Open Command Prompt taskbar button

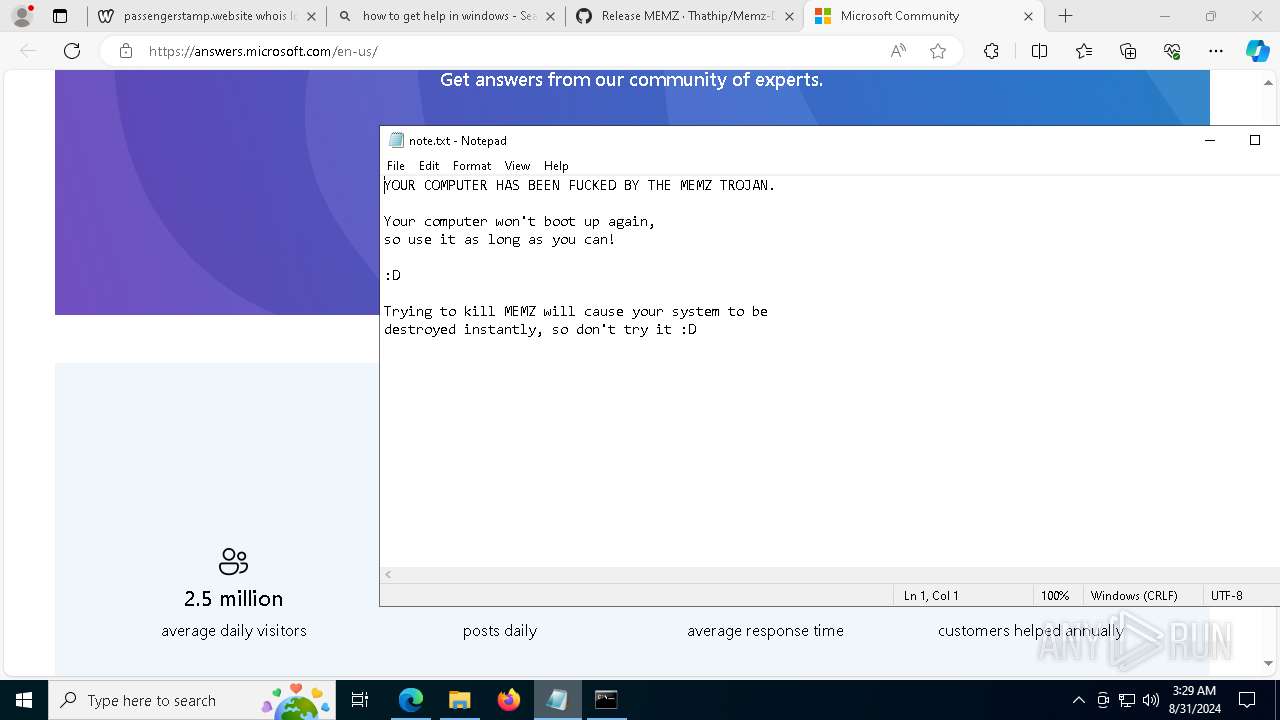point(606,700)
